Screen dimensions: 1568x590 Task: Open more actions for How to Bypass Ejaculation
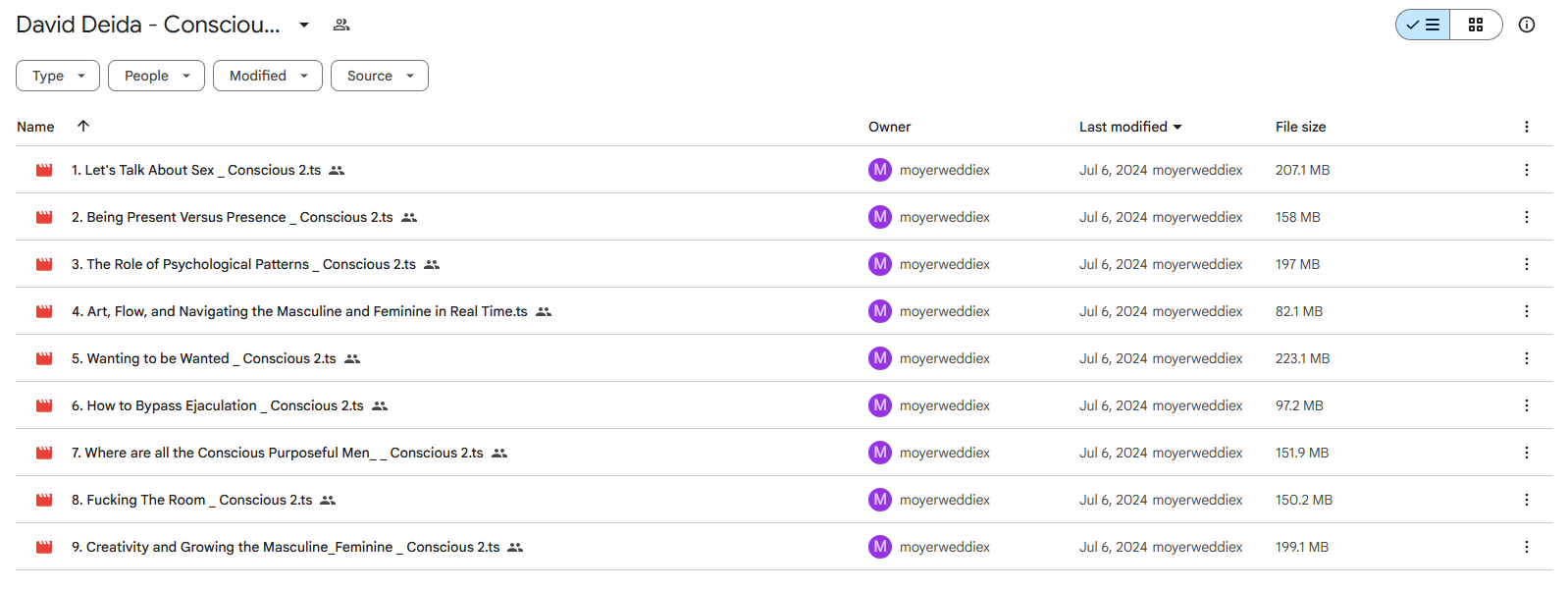(1527, 405)
